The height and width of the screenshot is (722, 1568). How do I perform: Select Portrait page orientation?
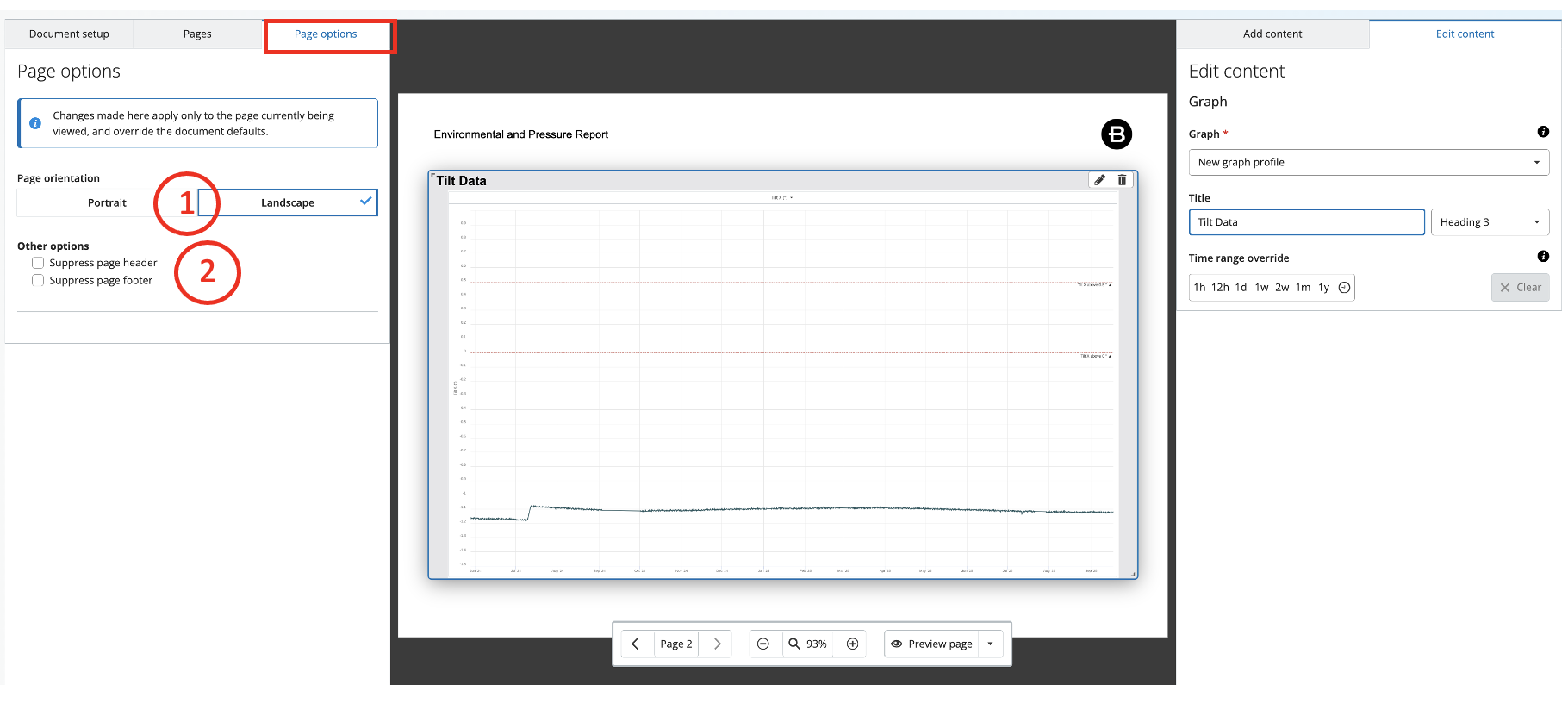[108, 202]
